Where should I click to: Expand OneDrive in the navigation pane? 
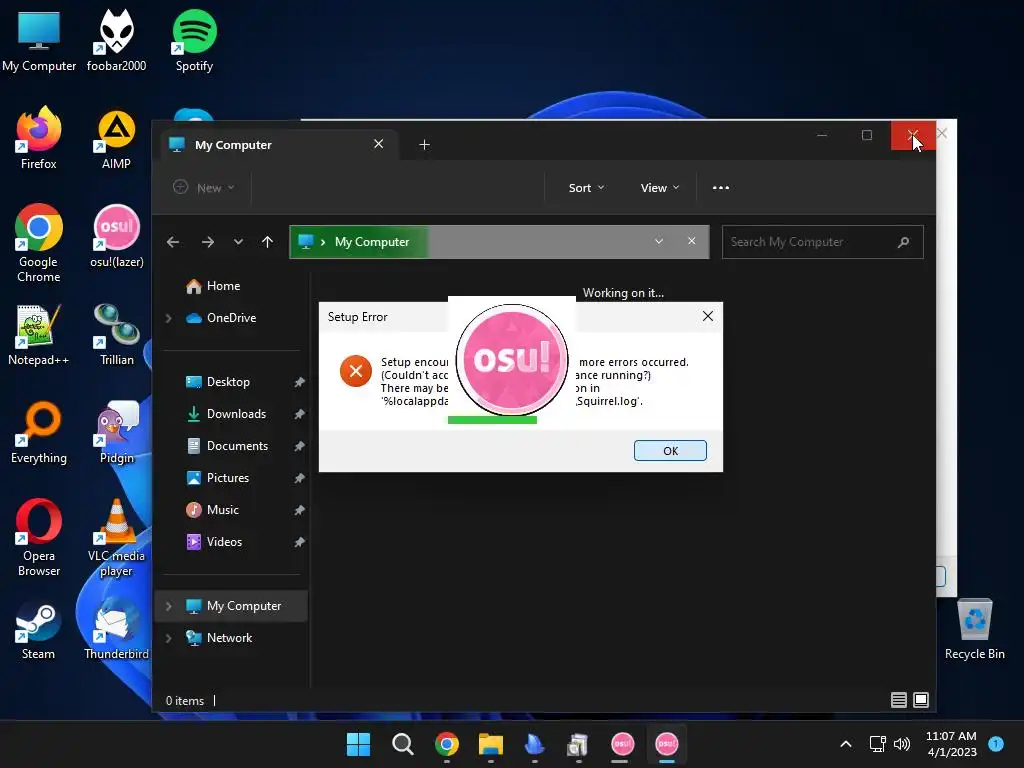(168, 318)
